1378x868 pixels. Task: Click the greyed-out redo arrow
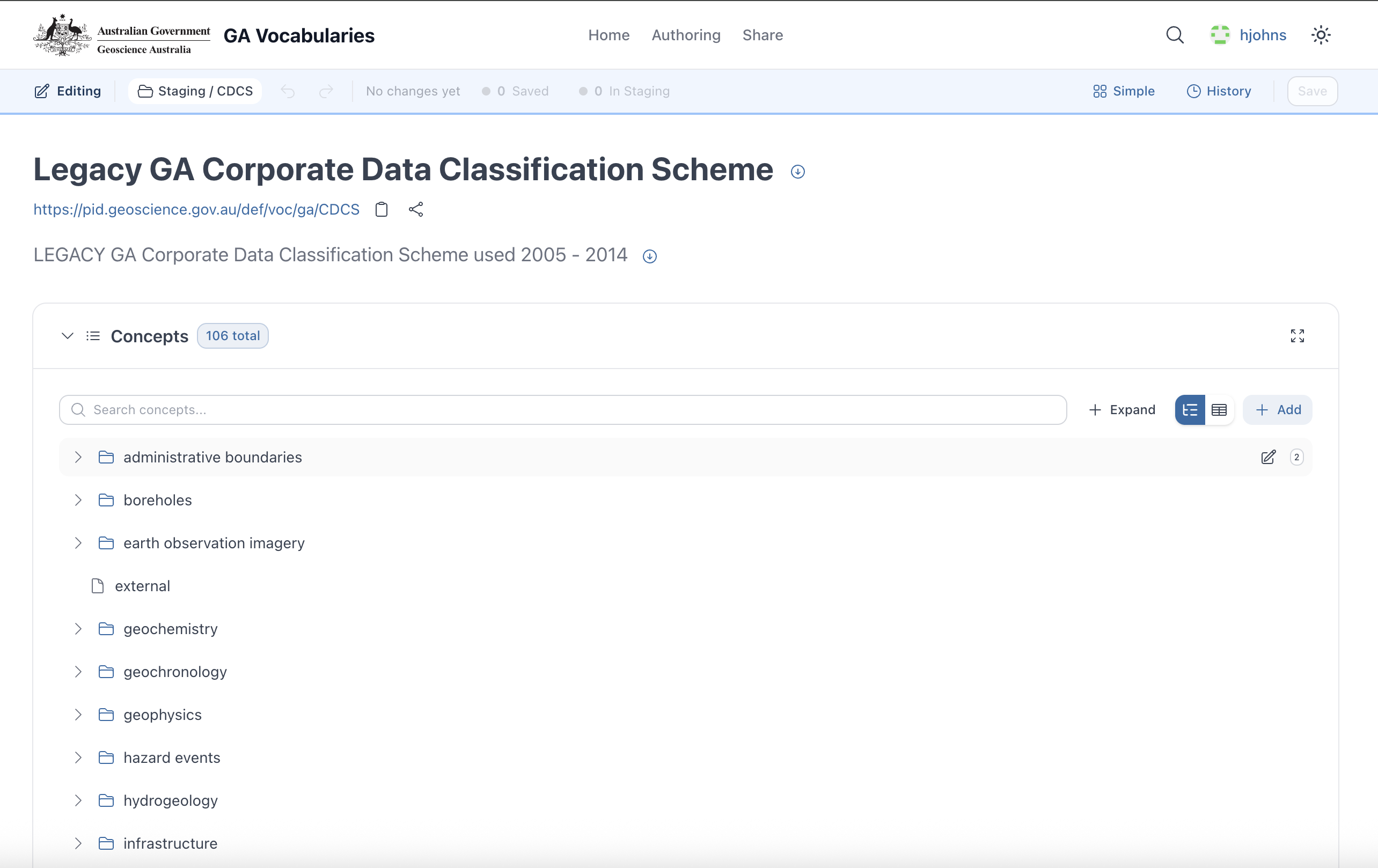pos(326,91)
